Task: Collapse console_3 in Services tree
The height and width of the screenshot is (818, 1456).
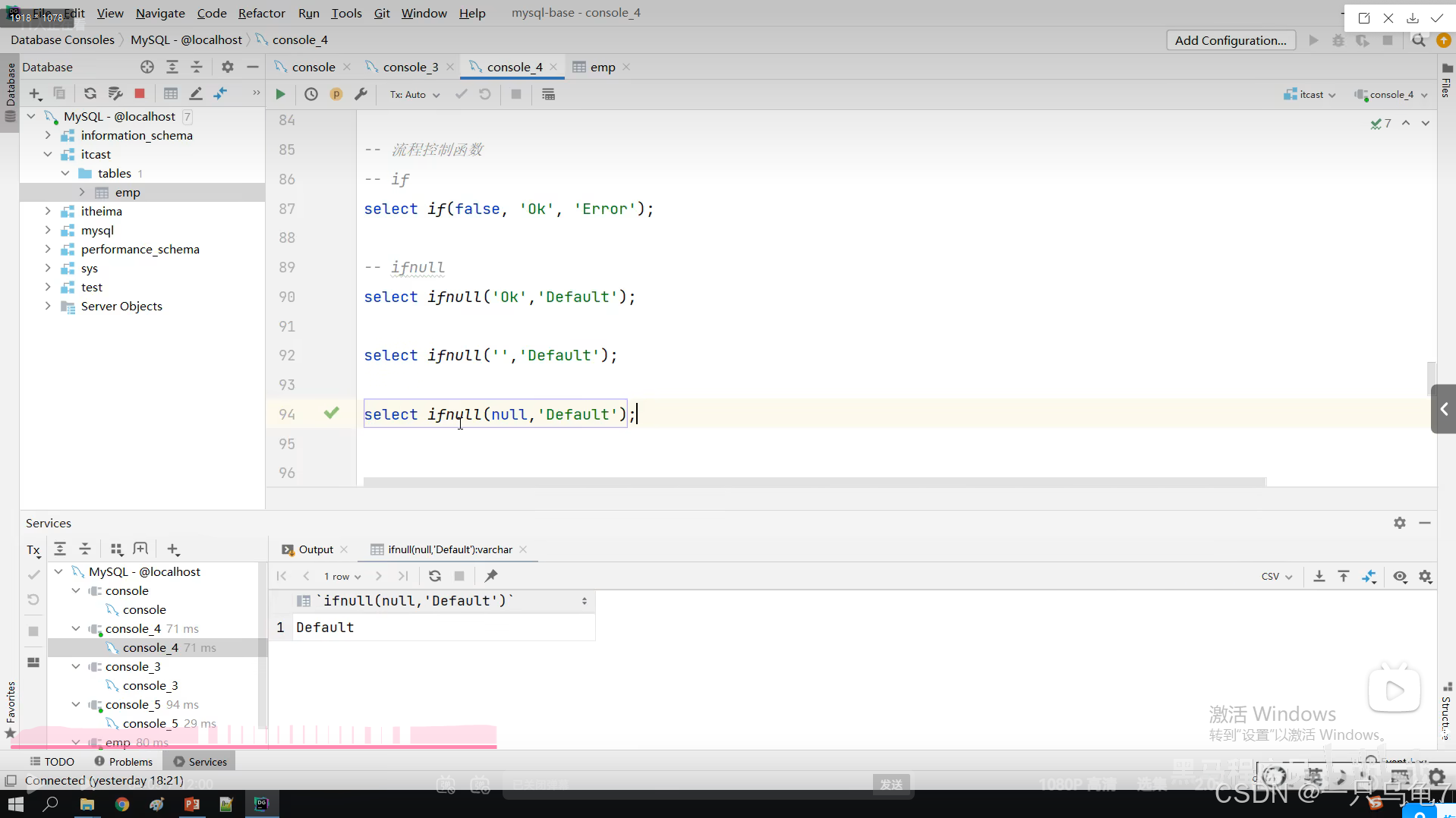Action: click(76, 666)
